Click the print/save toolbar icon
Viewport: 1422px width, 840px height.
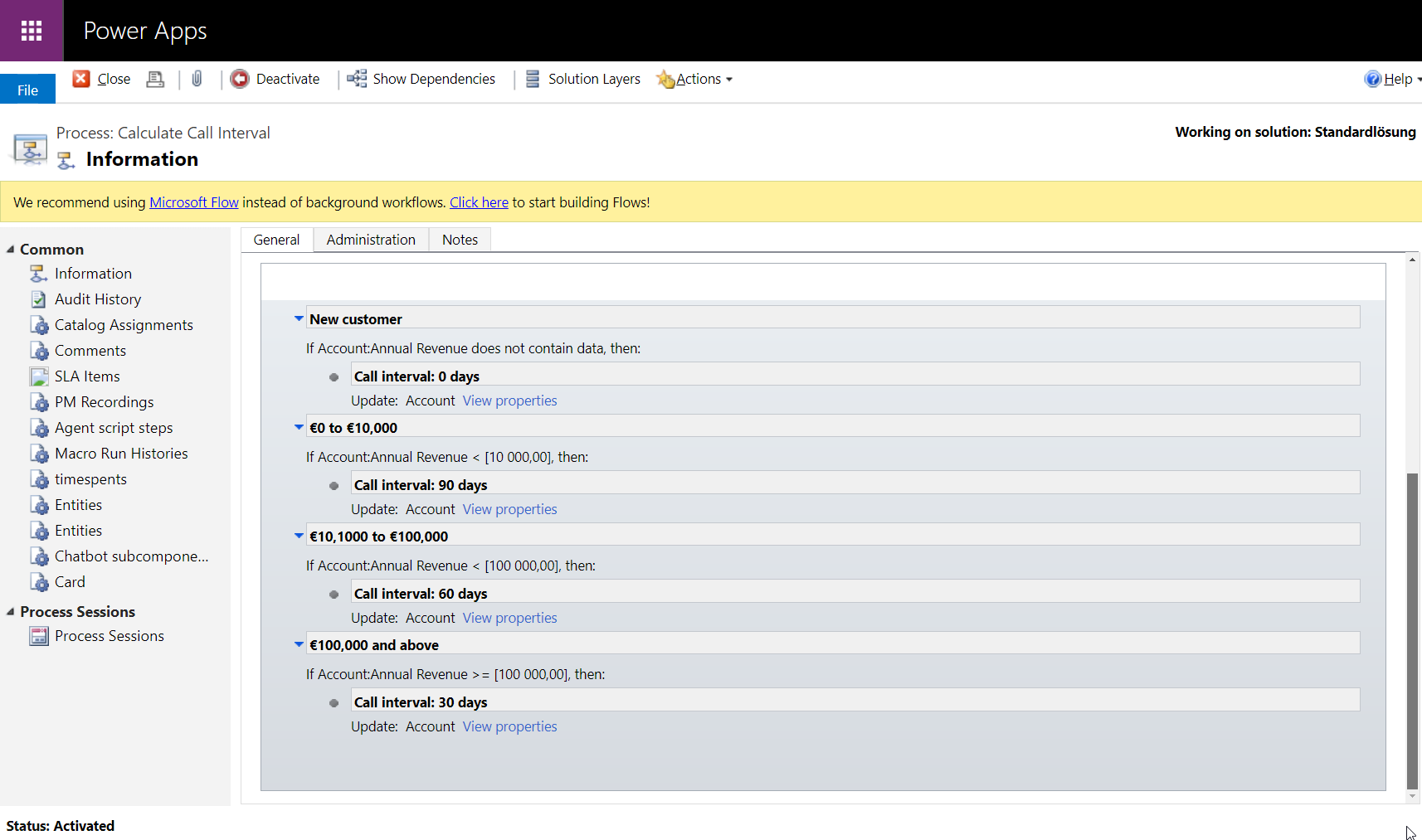tap(155, 79)
